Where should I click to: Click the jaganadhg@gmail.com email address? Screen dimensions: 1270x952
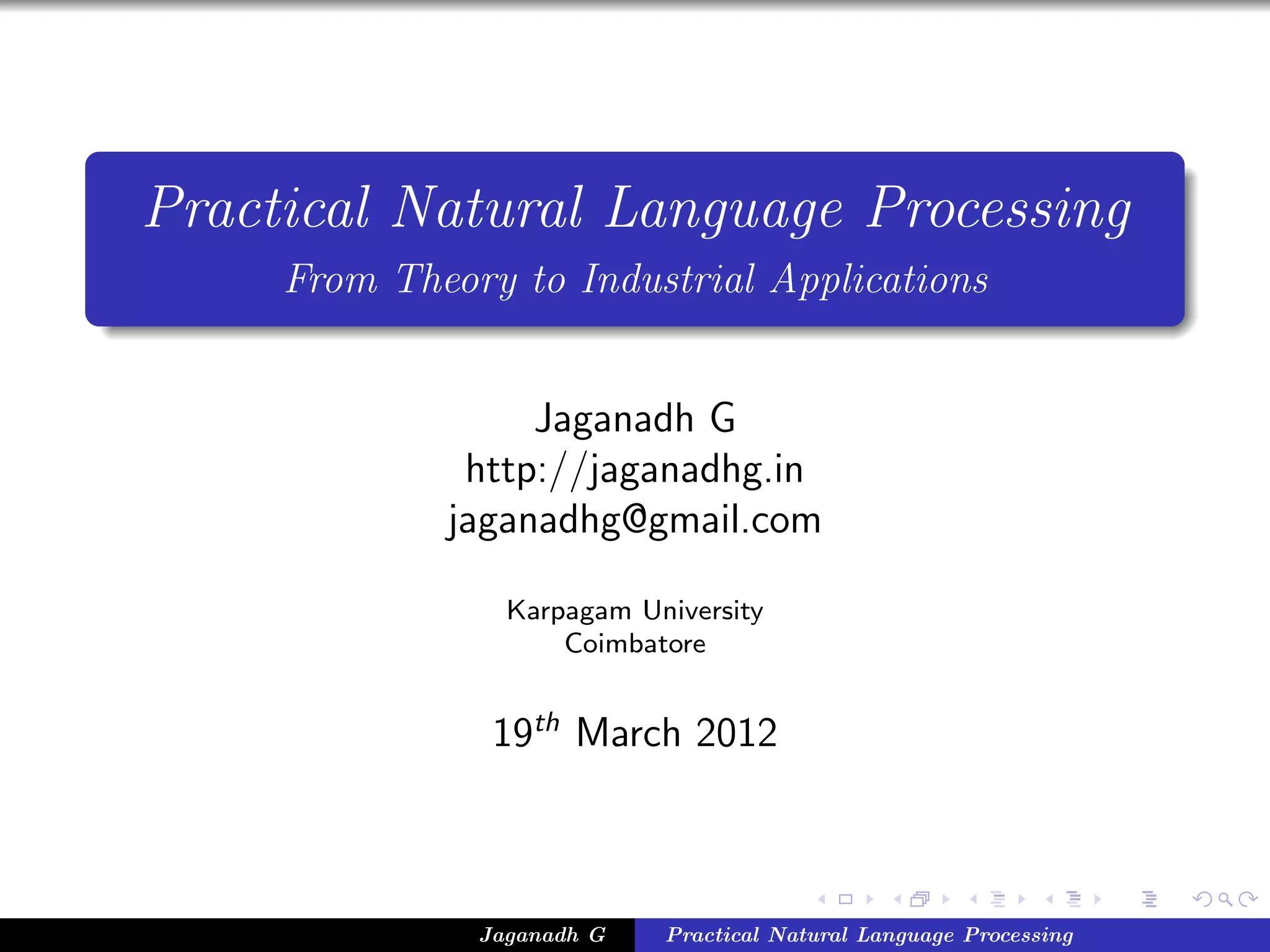634,520
